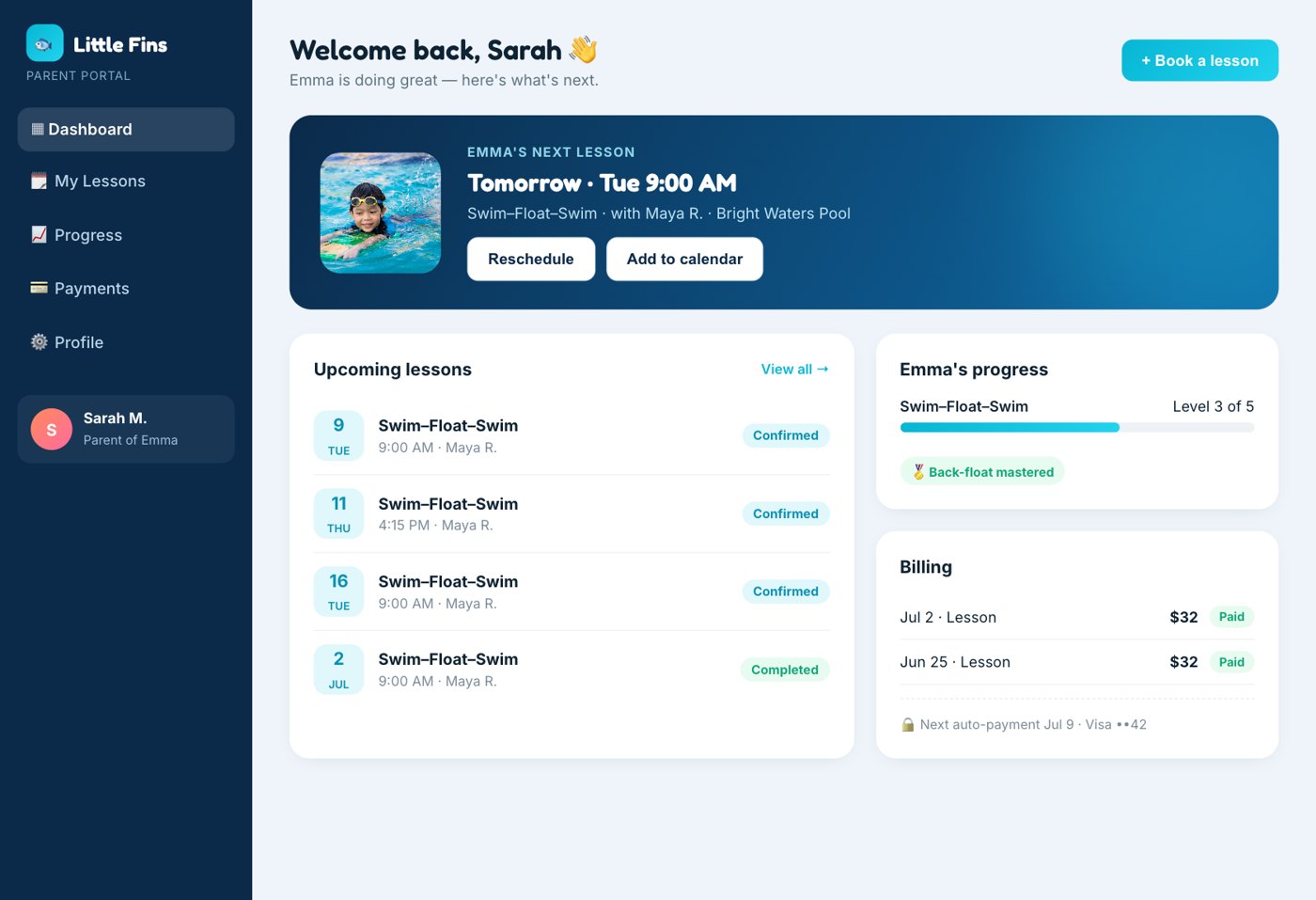Click the Payments credit card icon

tap(39, 288)
